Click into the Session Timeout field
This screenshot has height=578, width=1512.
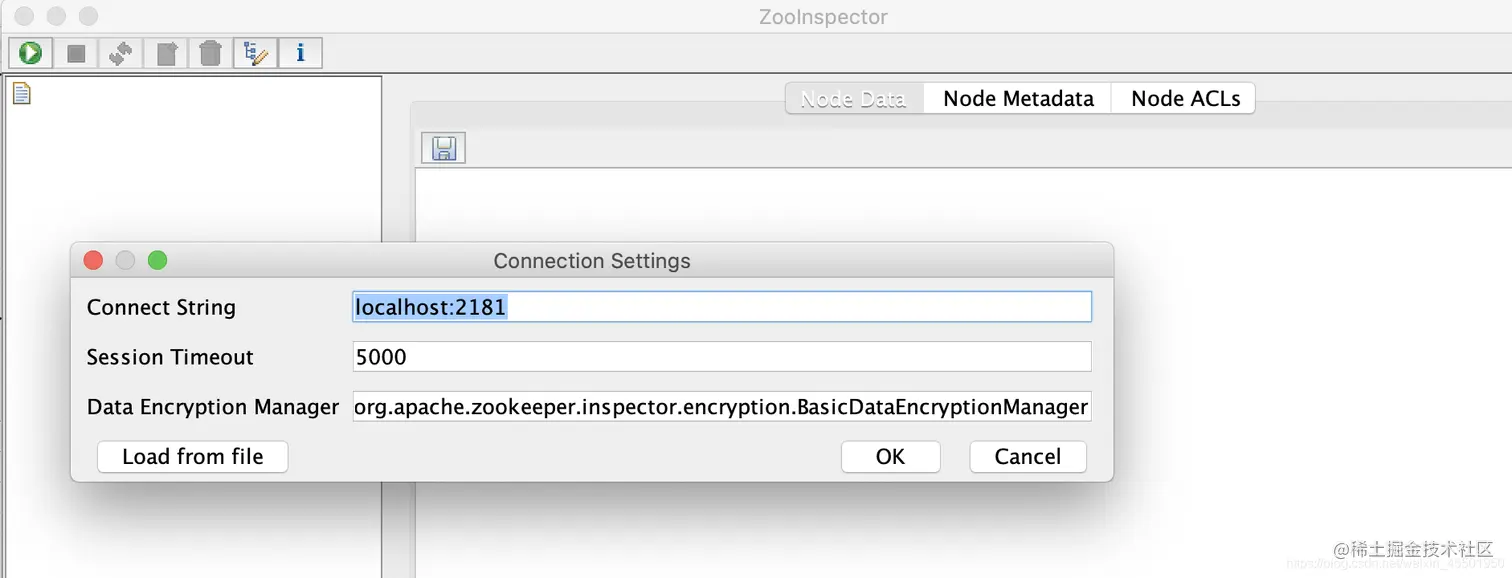click(x=722, y=357)
